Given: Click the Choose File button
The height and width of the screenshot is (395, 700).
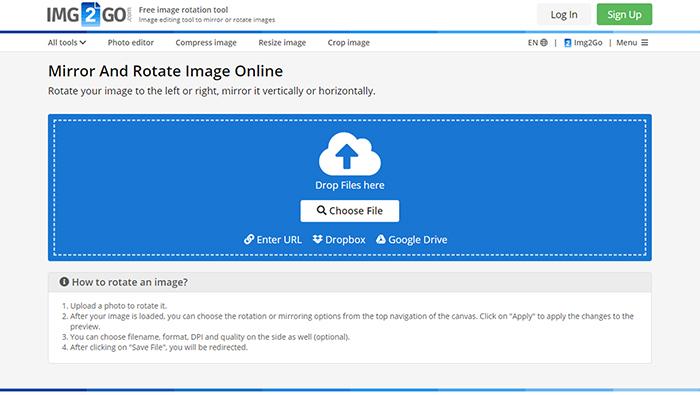Looking at the screenshot, I should click(x=350, y=211).
